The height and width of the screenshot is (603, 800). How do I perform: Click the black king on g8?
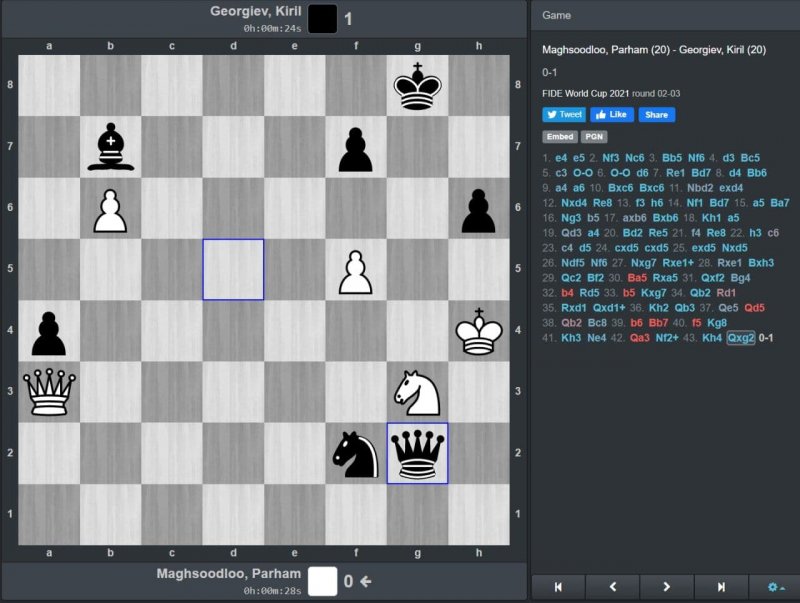click(417, 86)
